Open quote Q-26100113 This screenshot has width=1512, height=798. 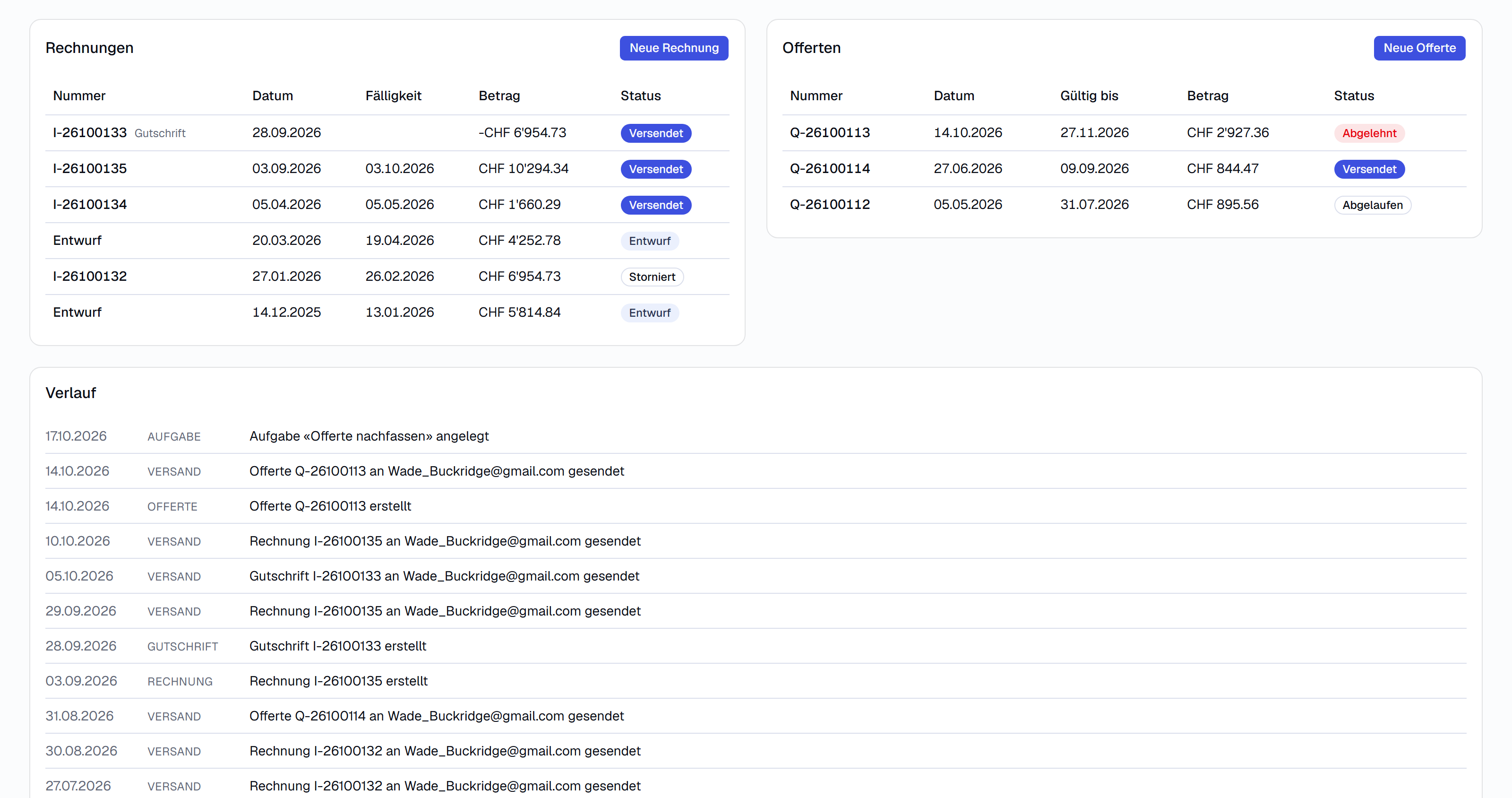pyautogui.click(x=1124, y=133)
